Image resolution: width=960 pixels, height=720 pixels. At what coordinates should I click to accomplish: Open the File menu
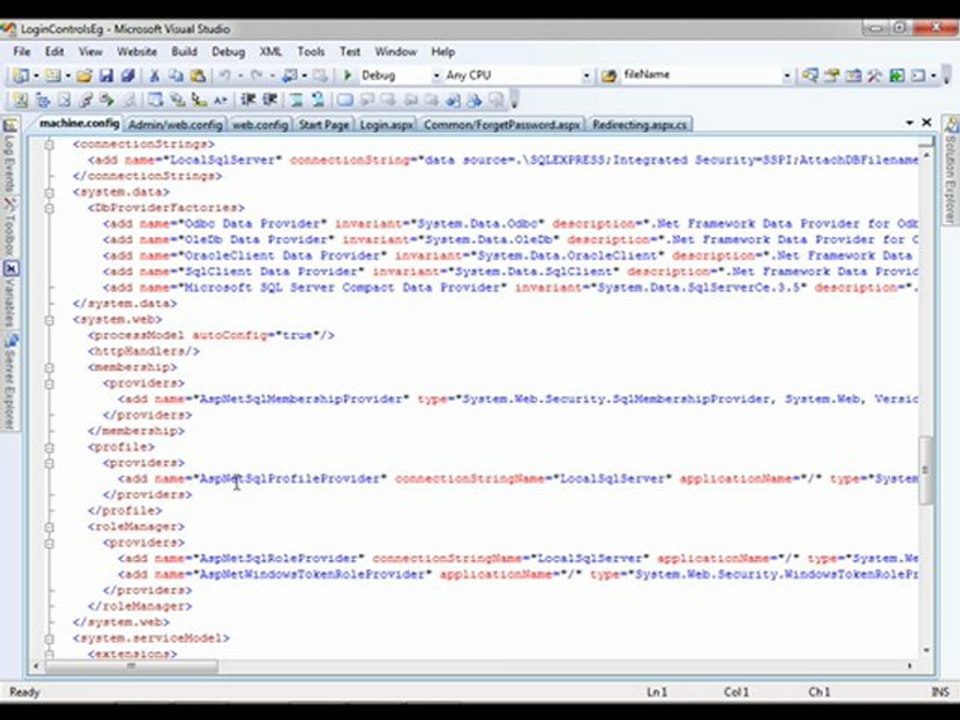point(21,52)
